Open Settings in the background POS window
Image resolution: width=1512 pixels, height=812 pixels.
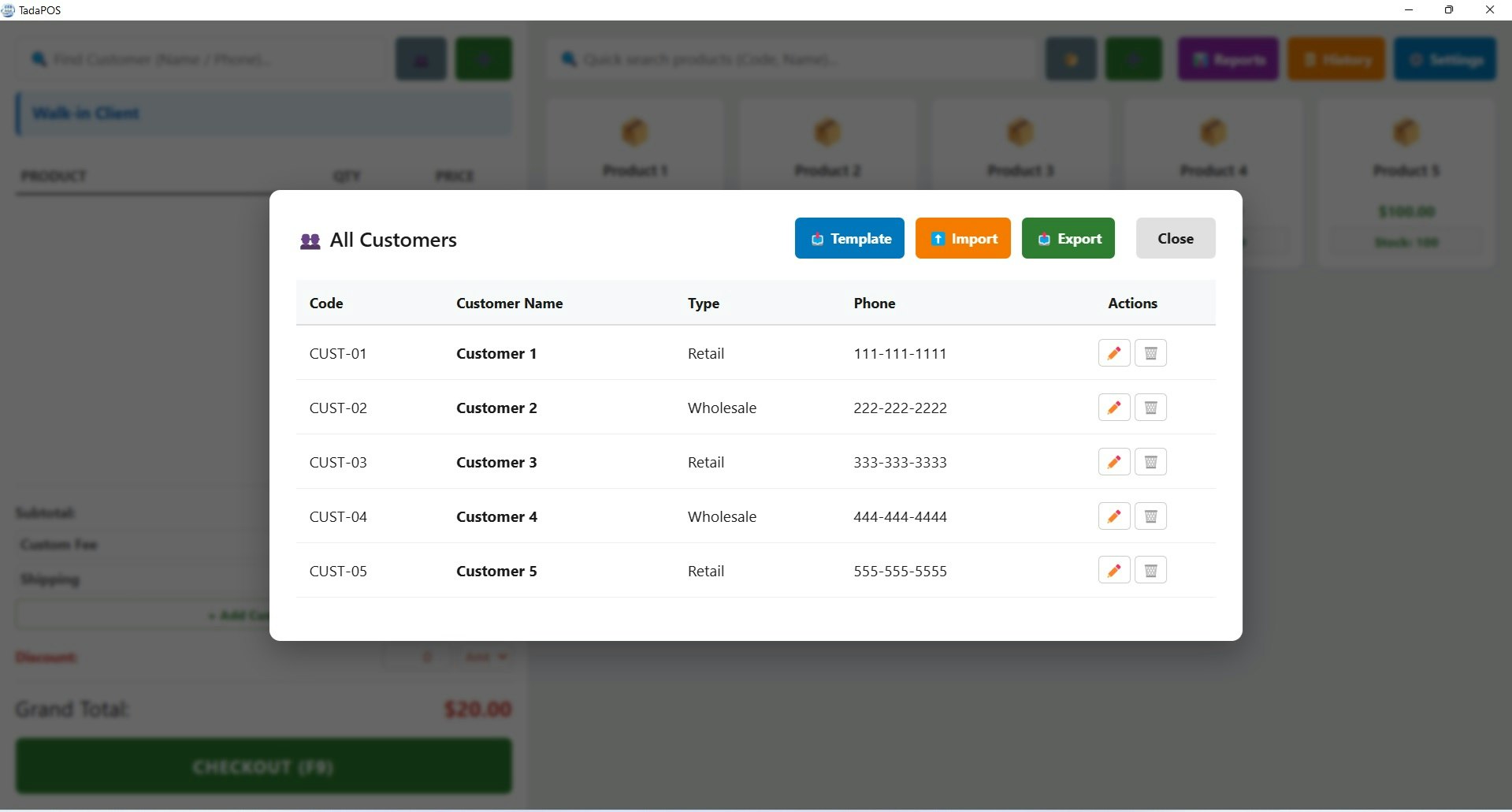[x=1445, y=59]
